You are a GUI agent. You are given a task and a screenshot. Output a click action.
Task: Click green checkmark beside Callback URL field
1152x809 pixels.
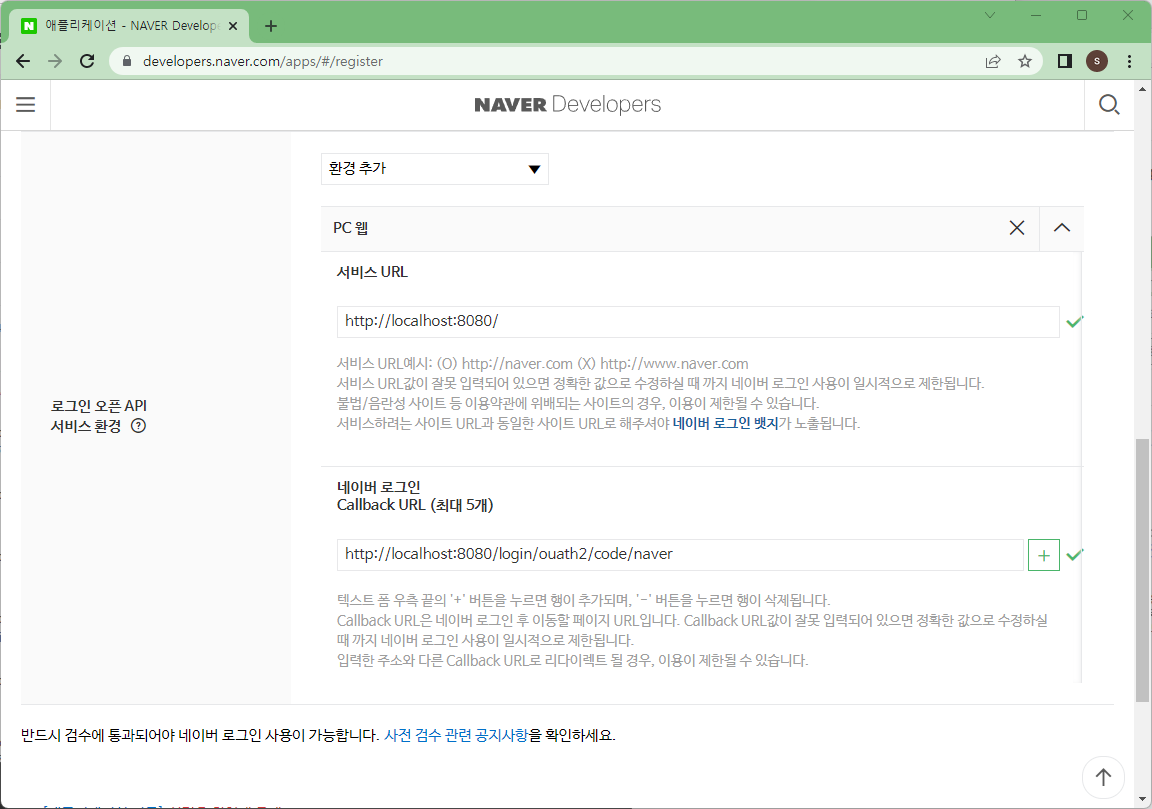[x=1074, y=555]
